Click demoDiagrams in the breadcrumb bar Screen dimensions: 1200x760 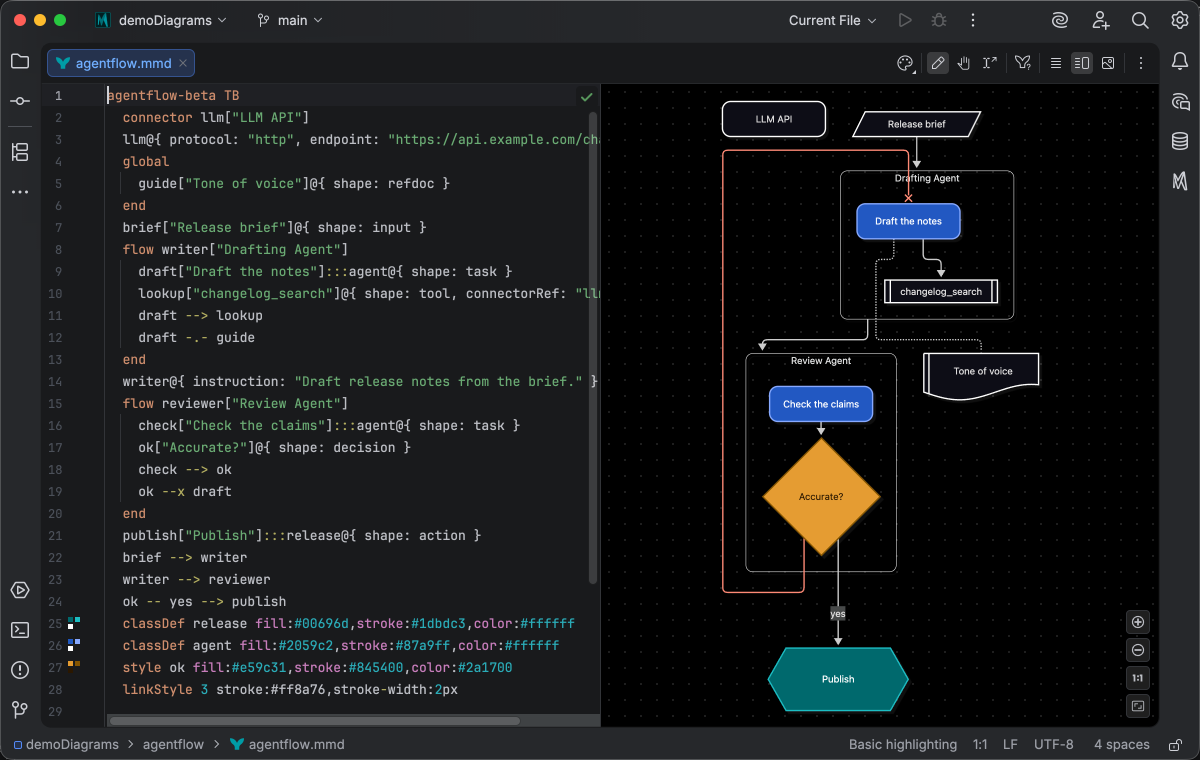tap(66, 744)
